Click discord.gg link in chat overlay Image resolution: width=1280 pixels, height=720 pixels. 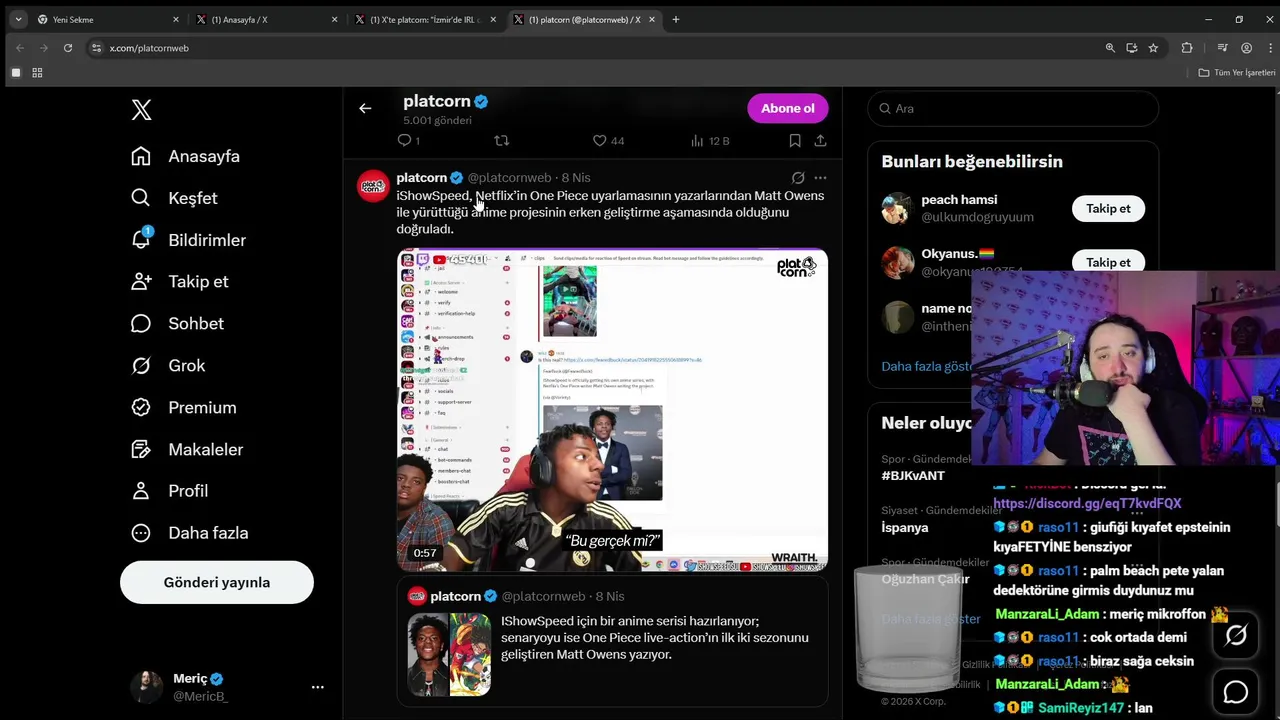point(1087,504)
